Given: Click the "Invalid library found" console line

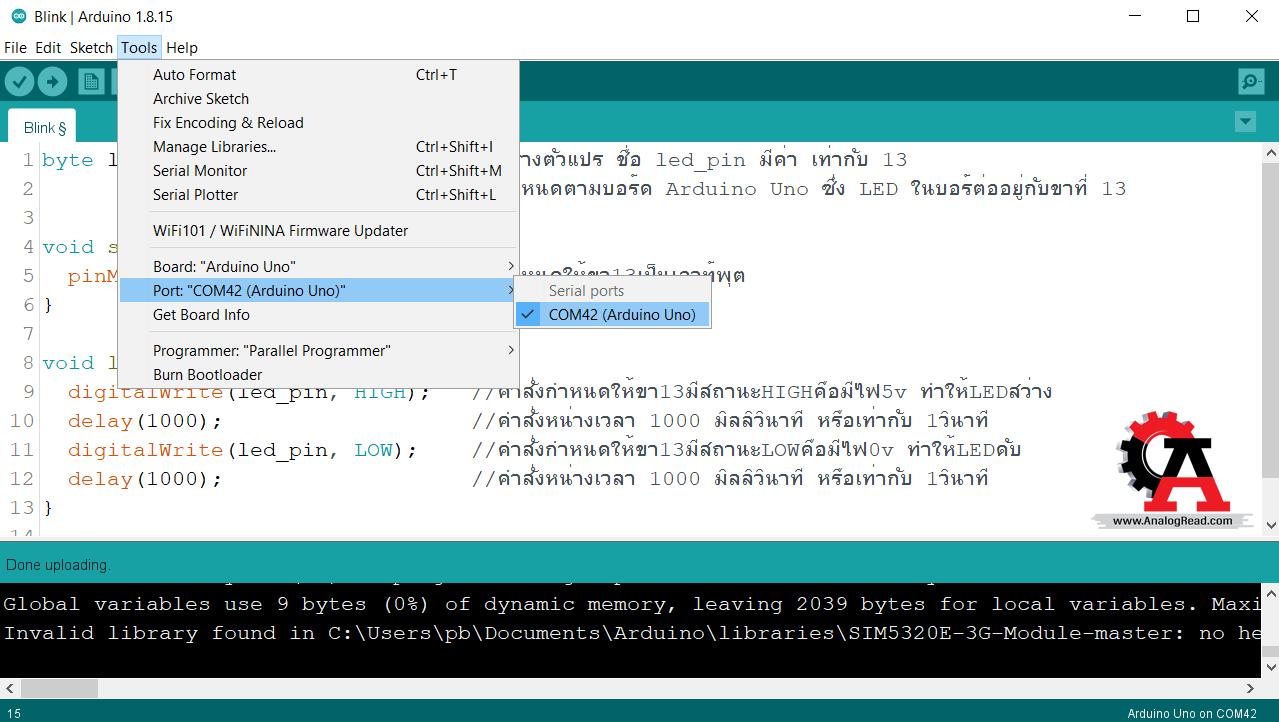Looking at the screenshot, I should 631,633.
